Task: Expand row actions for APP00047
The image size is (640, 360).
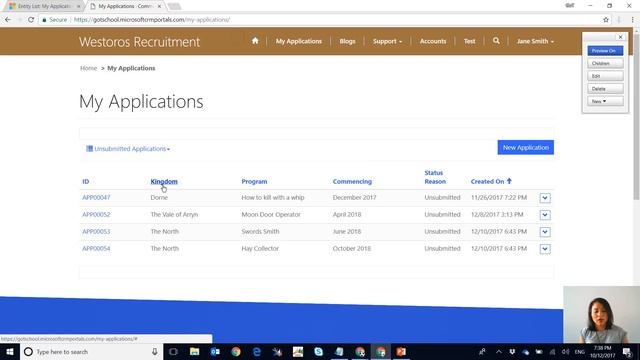Action: (x=545, y=198)
